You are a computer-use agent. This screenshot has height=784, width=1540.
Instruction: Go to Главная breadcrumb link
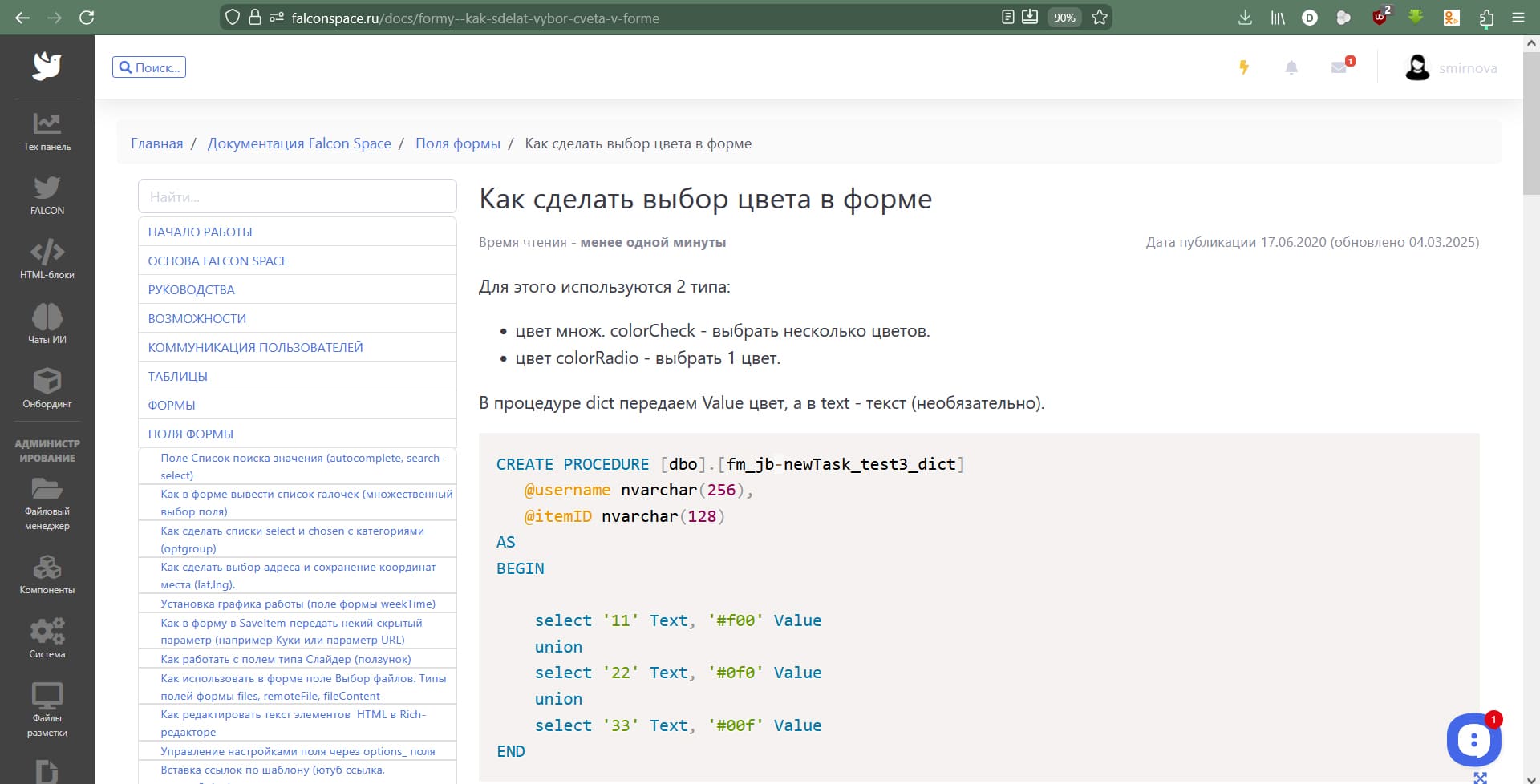coord(156,143)
